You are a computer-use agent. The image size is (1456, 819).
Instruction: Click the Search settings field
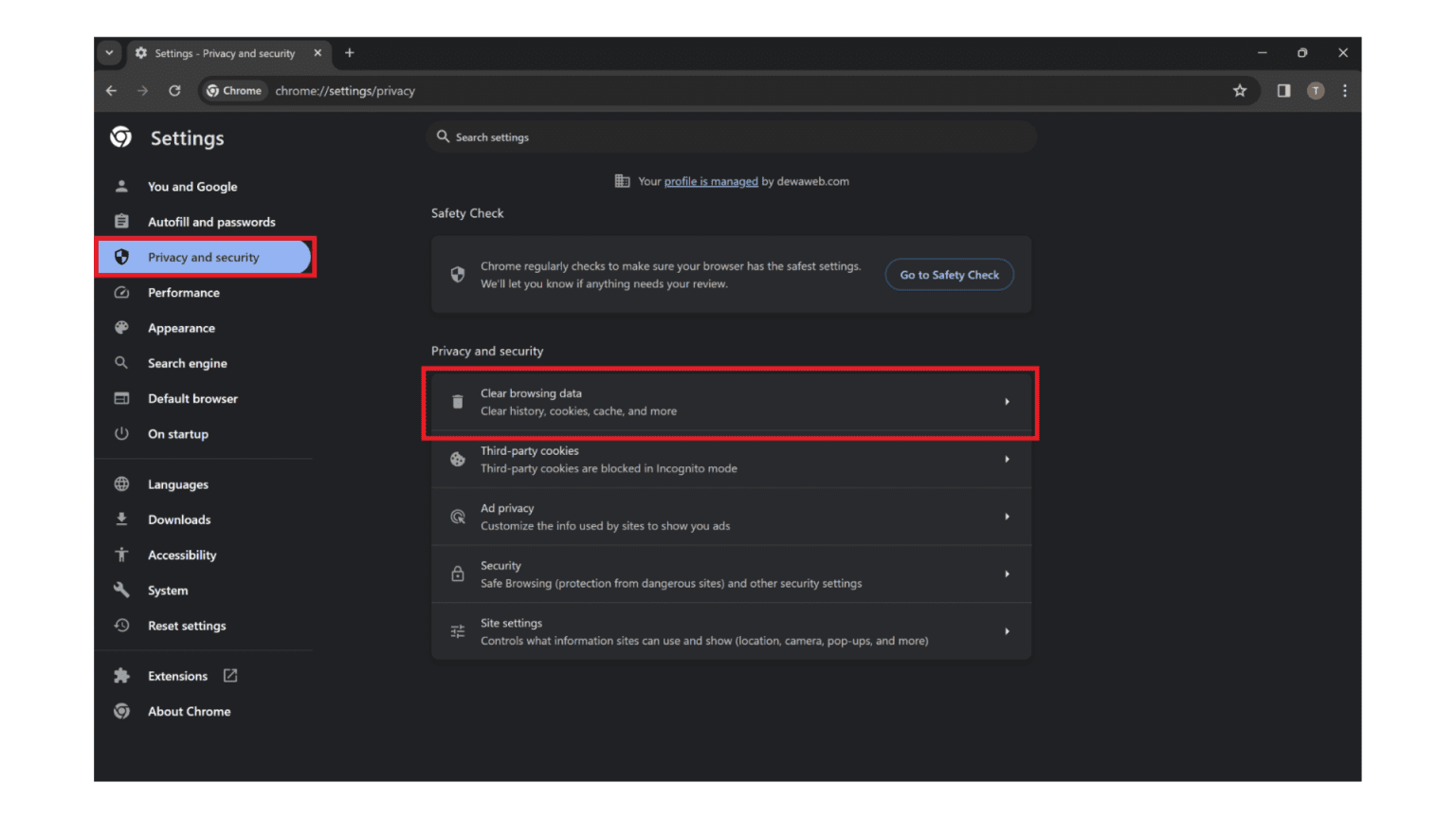click(x=730, y=137)
